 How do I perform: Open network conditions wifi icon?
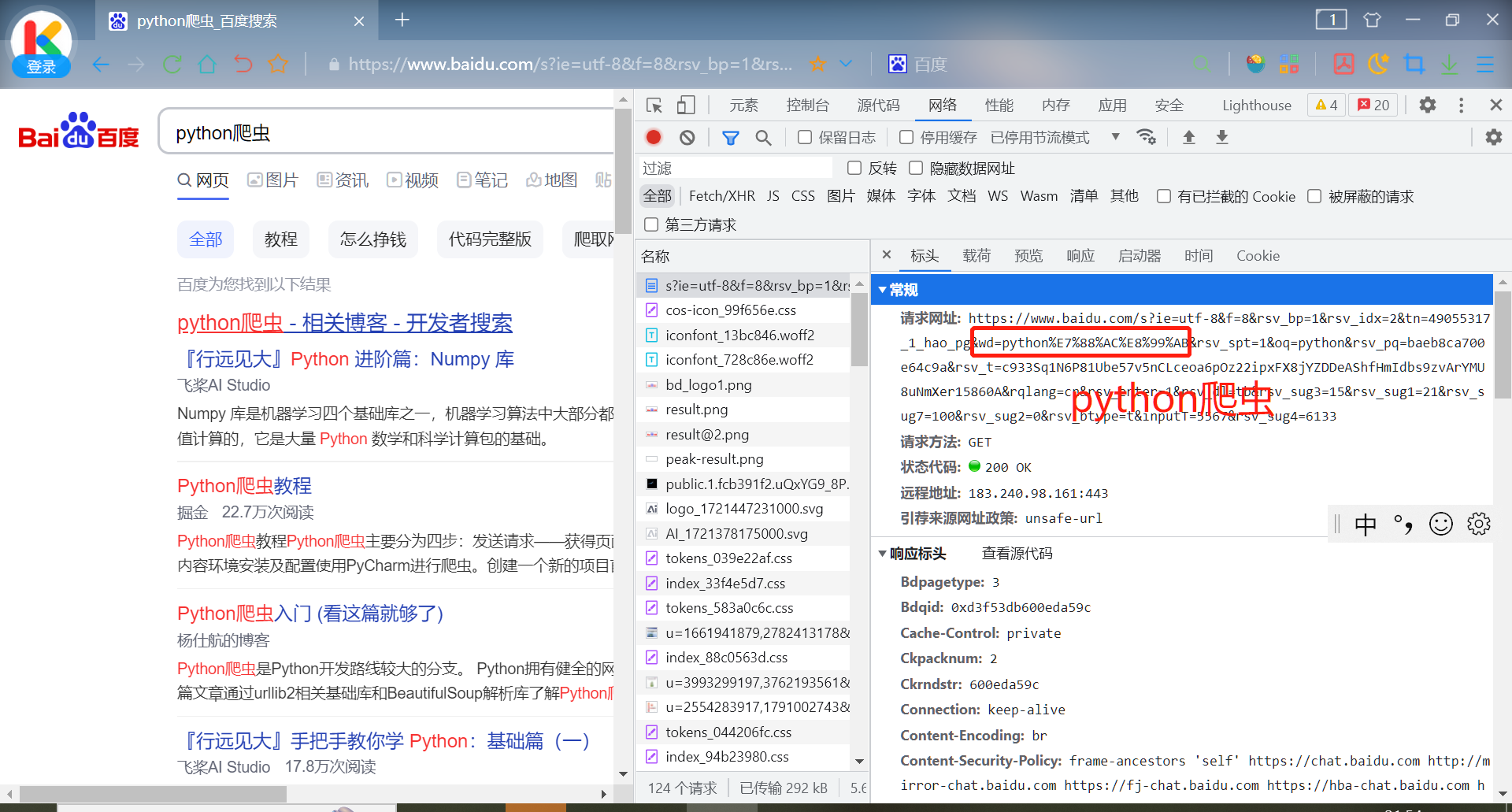pyautogui.click(x=1146, y=137)
